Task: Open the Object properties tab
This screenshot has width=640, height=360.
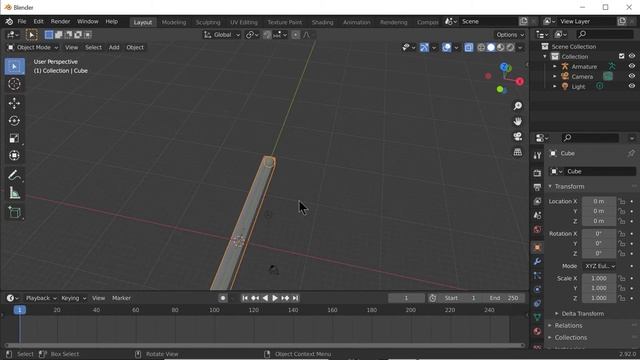Action: (x=537, y=247)
